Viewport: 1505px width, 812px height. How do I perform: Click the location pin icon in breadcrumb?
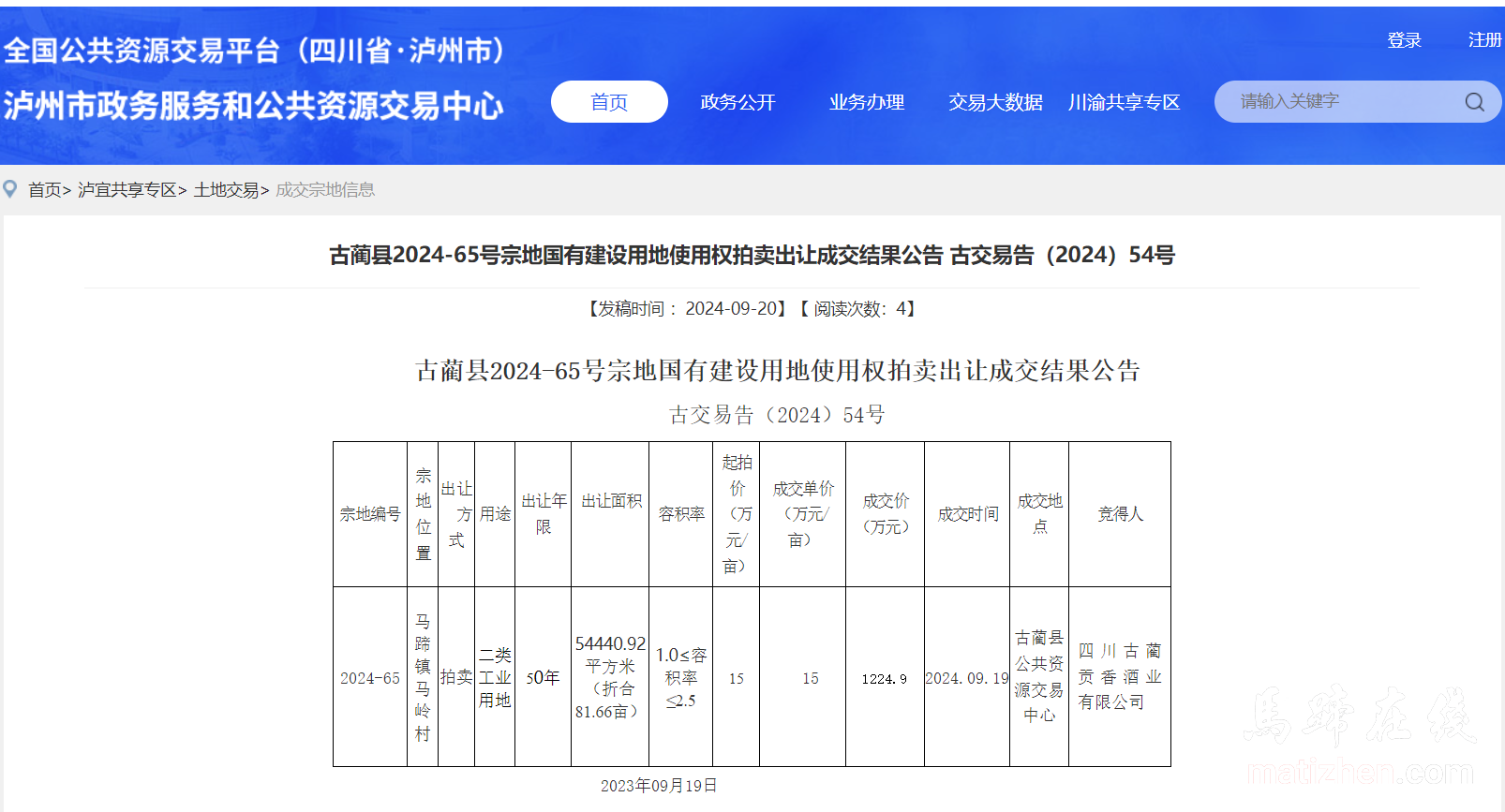point(10,189)
